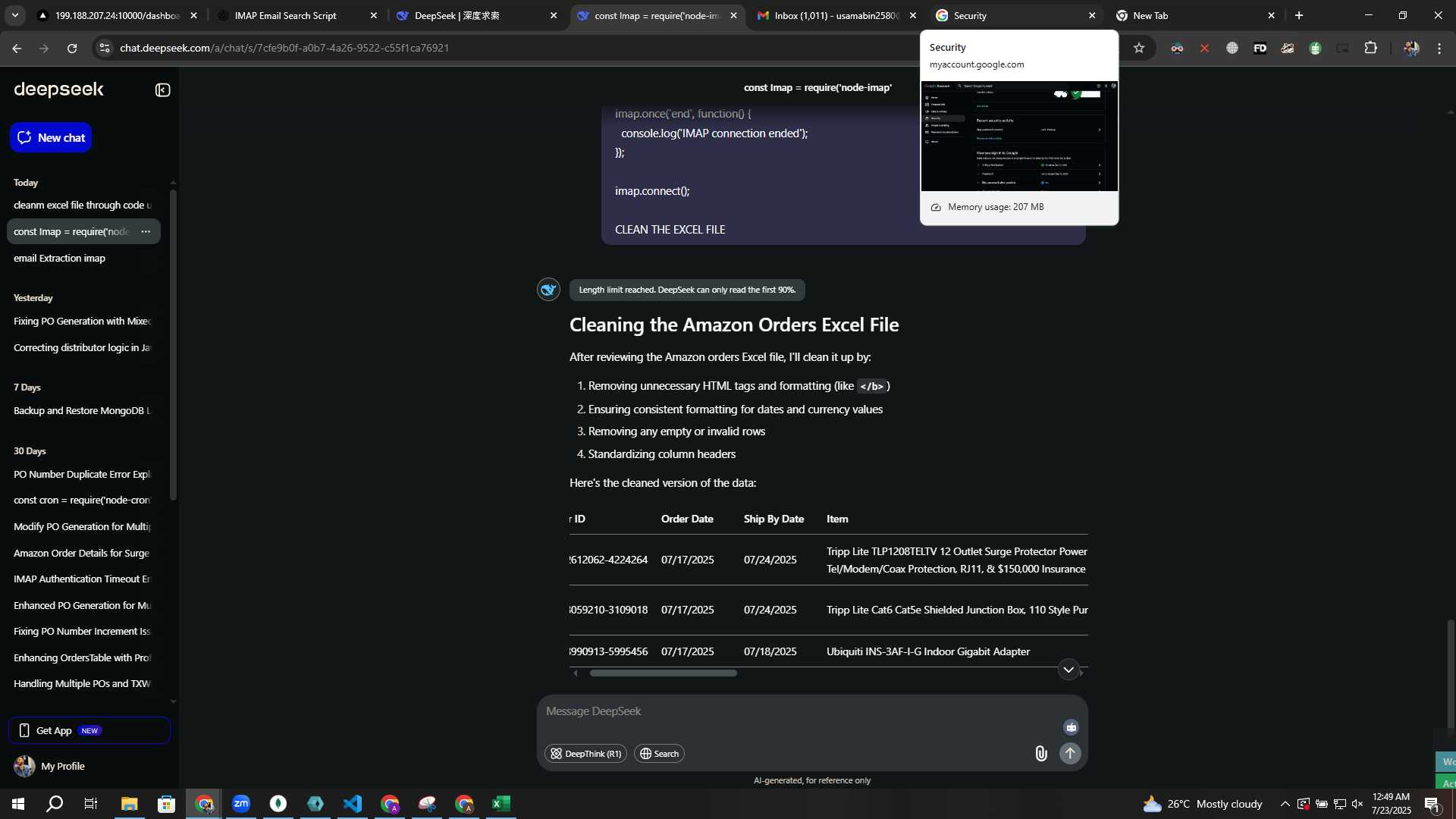Open Excel from the taskbar
This screenshot has height=819, width=1456.
(501, 804)
